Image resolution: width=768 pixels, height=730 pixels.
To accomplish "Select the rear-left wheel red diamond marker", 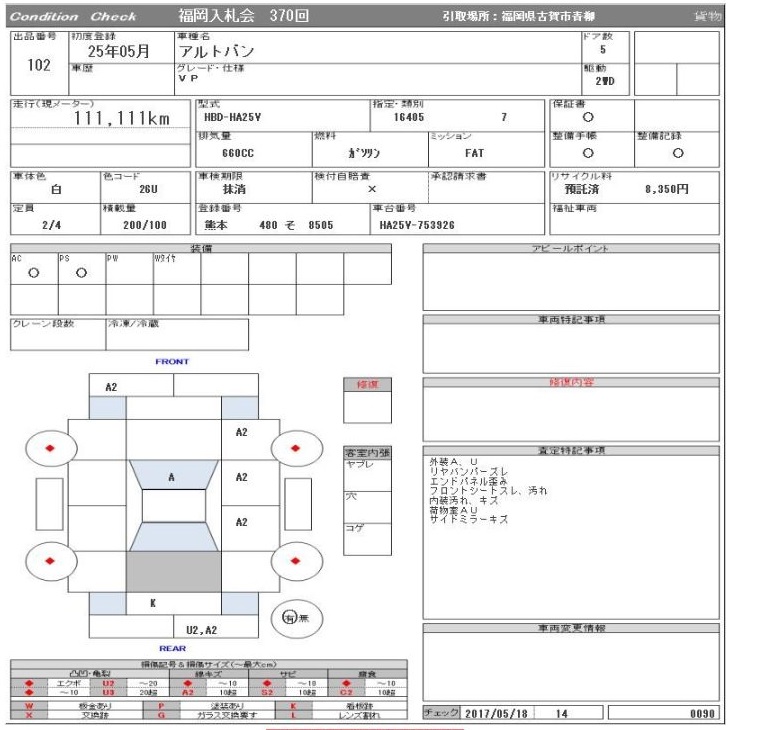I will coord(49,560).
